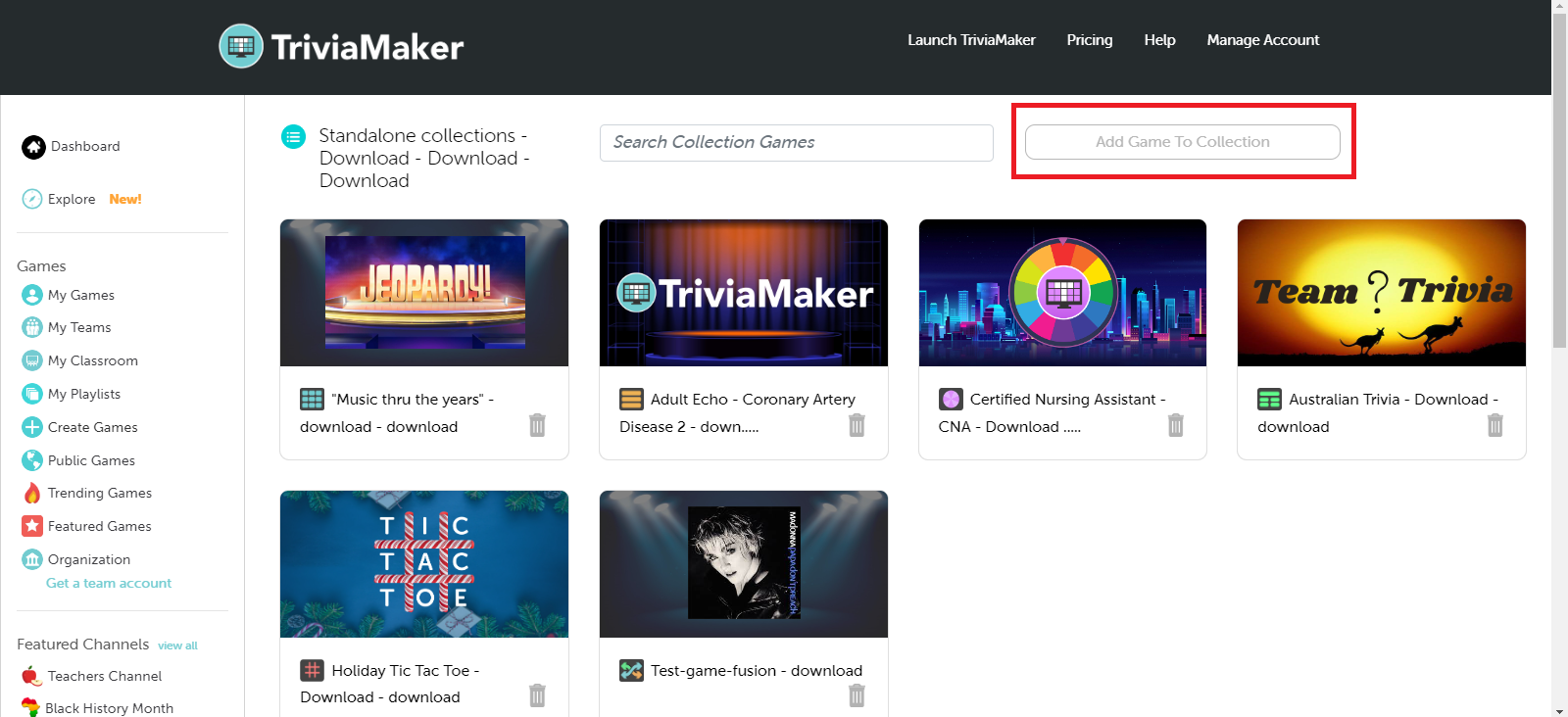
Task: Click trash icon on Holiday Tic Tac Toe
Action: pos(537,695)
